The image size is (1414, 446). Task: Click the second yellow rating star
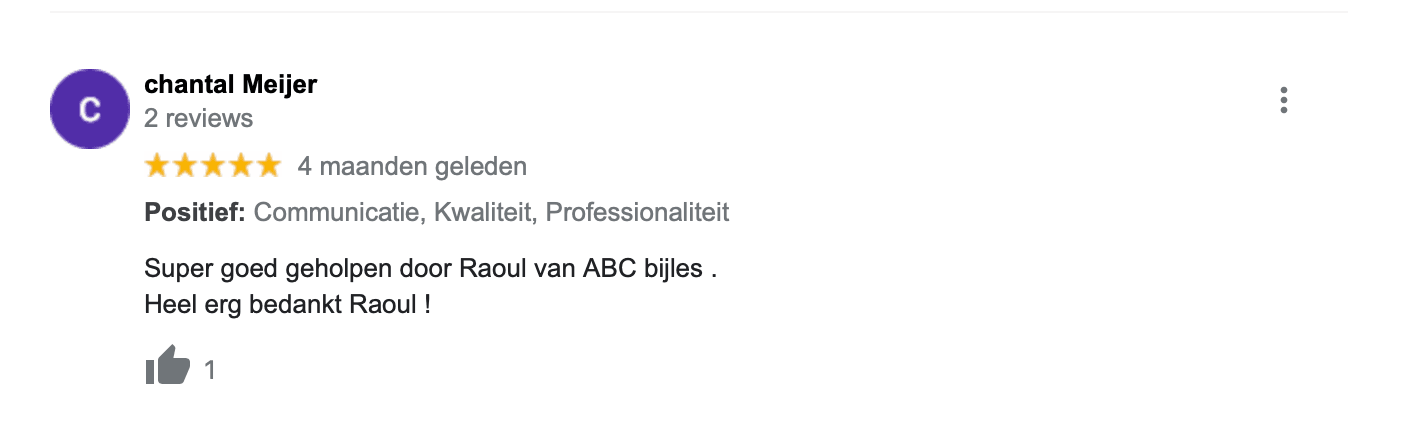tap(185, 166)
